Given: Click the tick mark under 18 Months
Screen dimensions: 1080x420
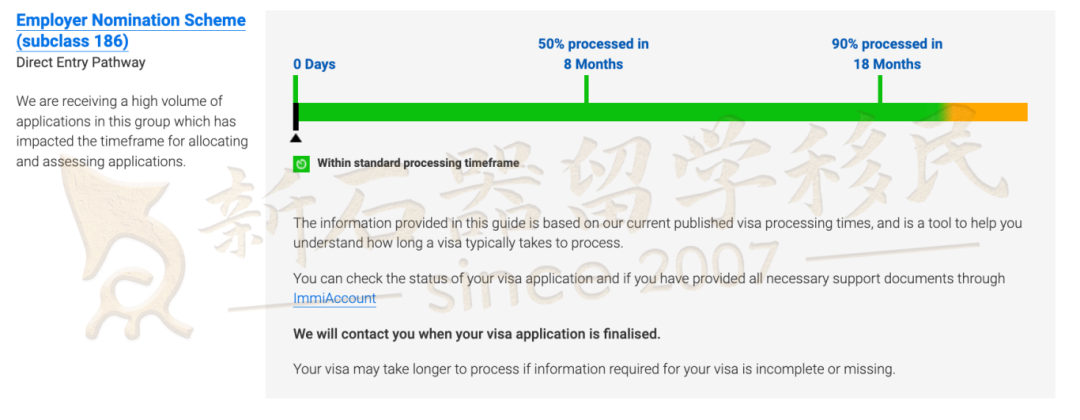Looking at the screenshot, I should pyautogui.click(x=880, y=89).
